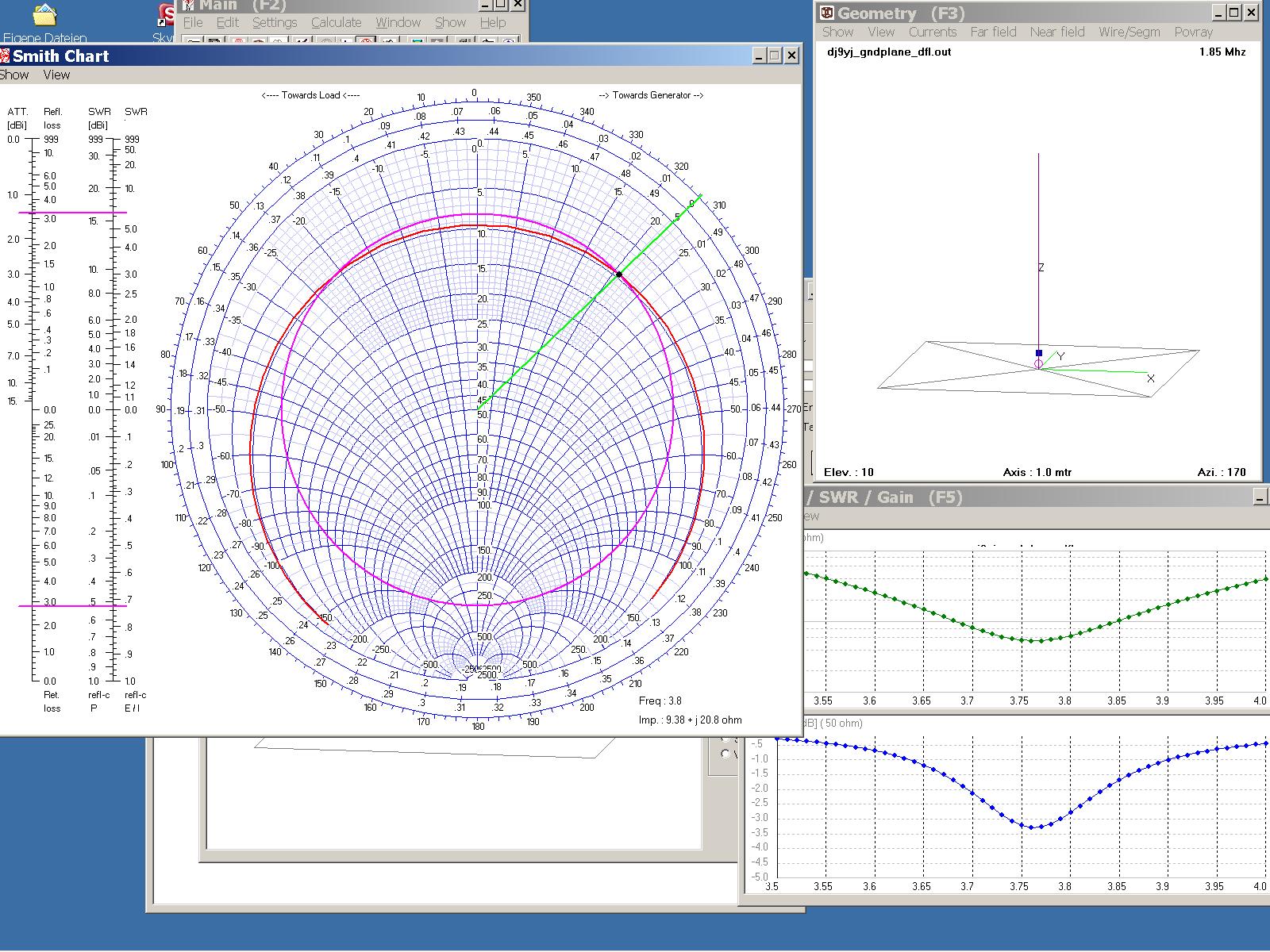Open the View menu in Geometry window
This screenshot has height=952, width=1270.
(x=881, y=33)
